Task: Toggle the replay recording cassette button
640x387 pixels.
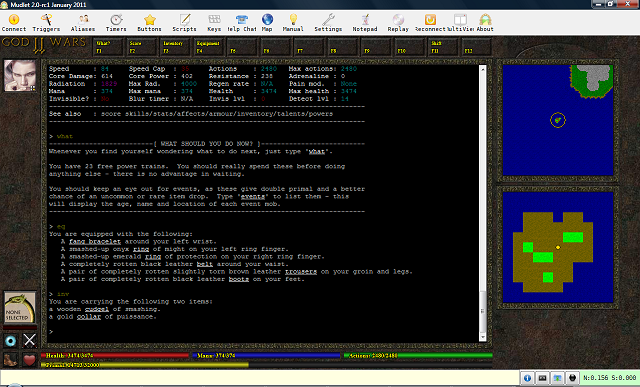Action: click(542, 378)
